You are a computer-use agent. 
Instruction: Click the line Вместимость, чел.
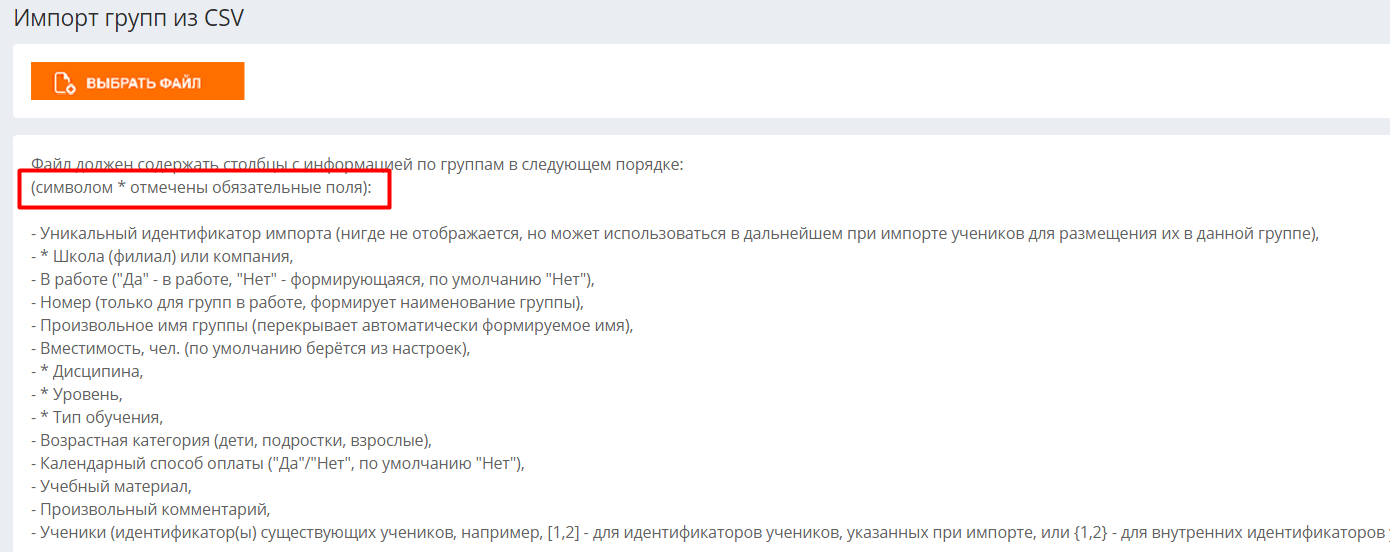click(x=250, y=349)
